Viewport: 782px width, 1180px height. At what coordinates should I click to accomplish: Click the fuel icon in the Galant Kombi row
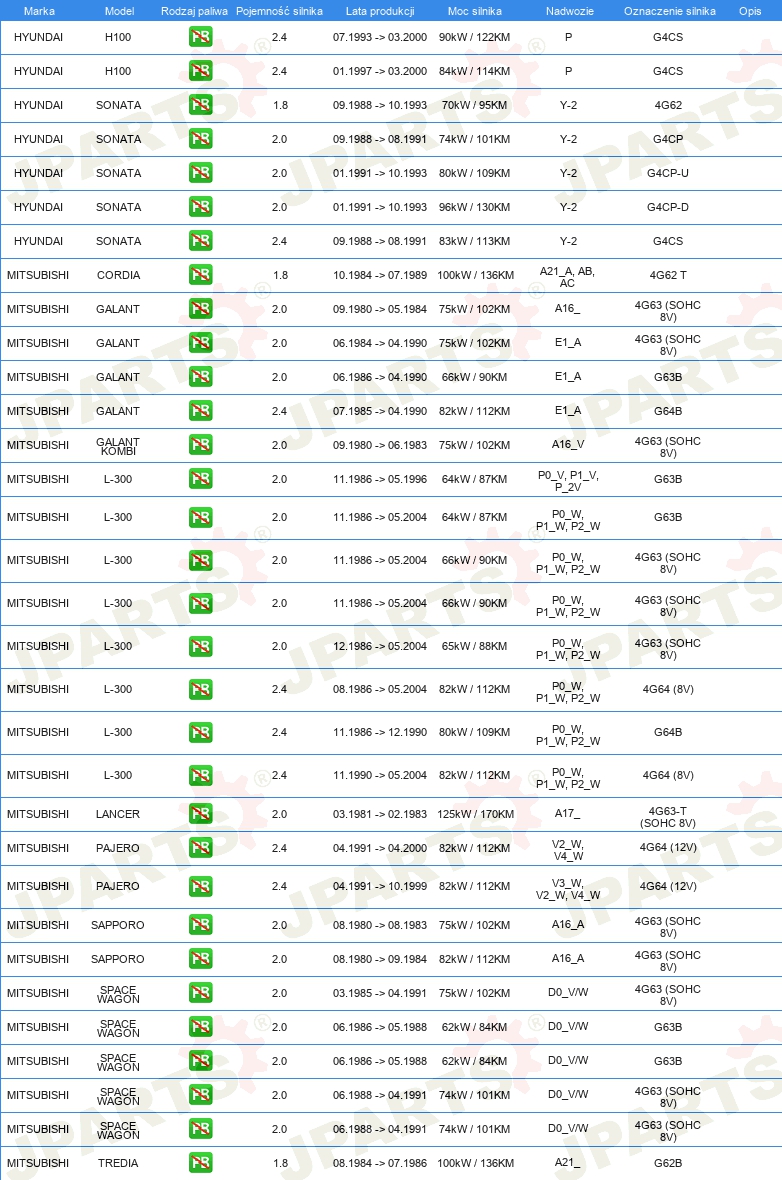(200, 445)
